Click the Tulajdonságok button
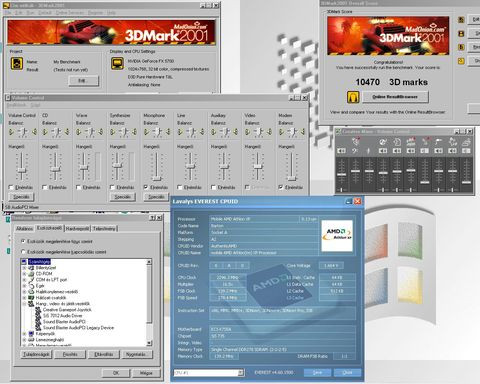Screen dimensions: 480x384 coord(36,354)
